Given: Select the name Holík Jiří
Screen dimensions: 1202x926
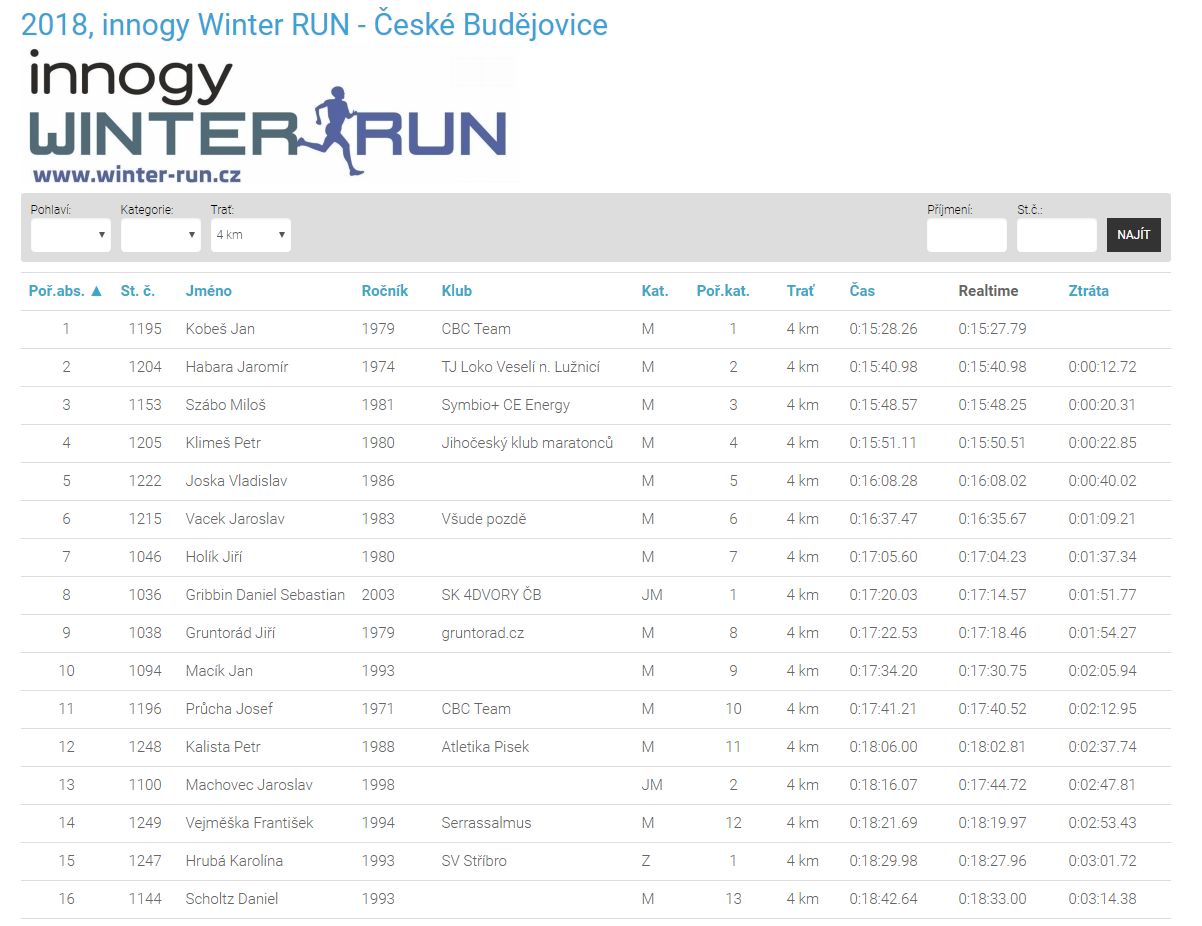Looking at the screenshot, I should coord(214,557).
